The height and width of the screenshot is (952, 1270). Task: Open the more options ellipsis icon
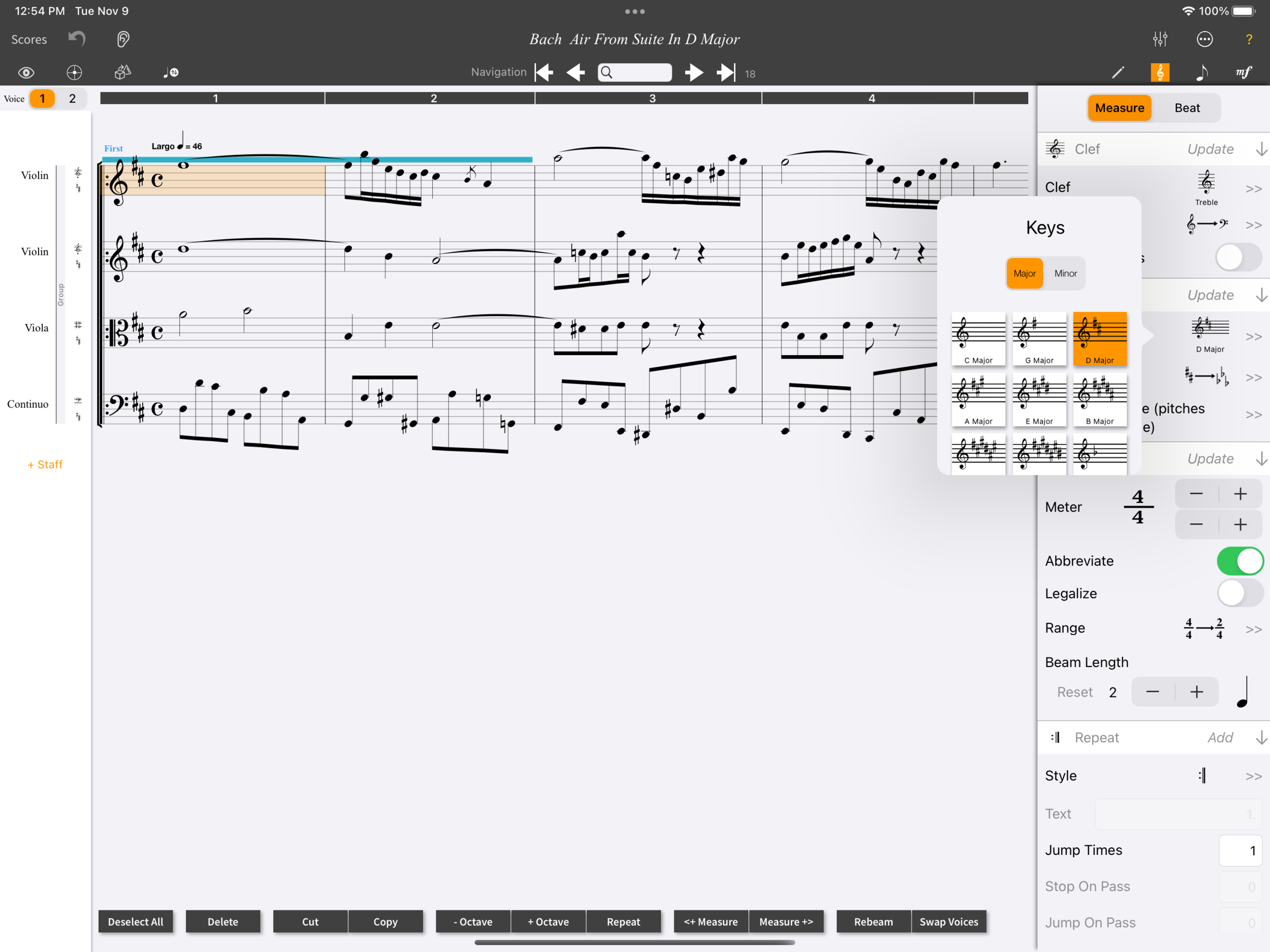pos(1204,39)
